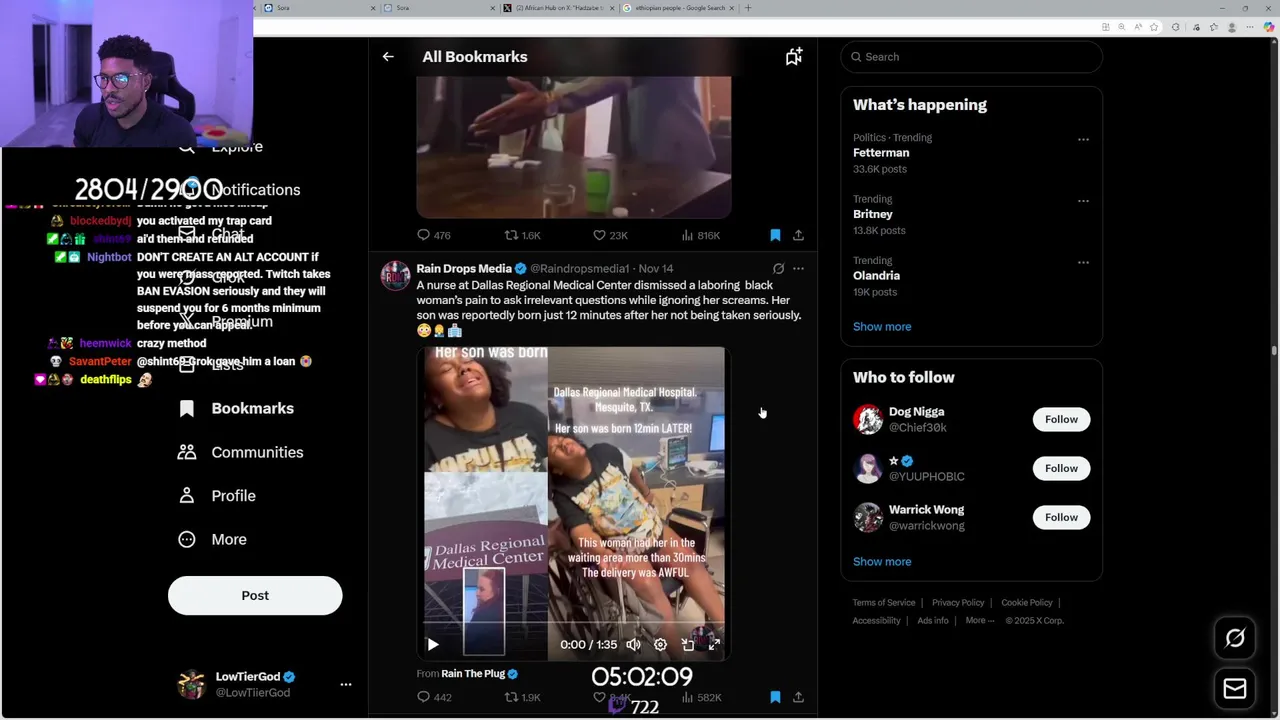Open Ads info footer link
The image size is (1280, 720).
point(933,621)
